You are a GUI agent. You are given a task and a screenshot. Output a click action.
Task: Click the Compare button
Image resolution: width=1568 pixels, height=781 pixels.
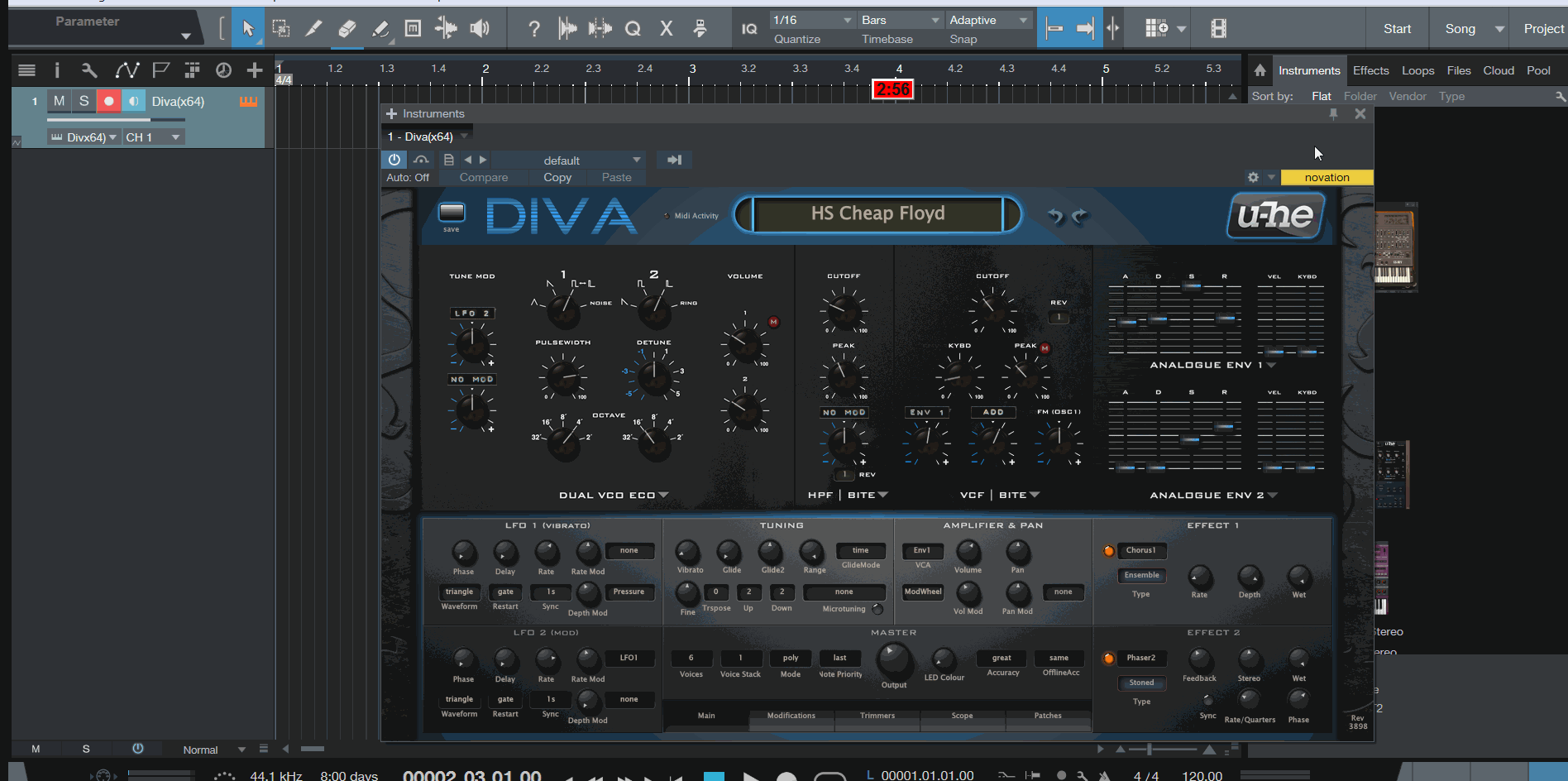tap(484, 177)
